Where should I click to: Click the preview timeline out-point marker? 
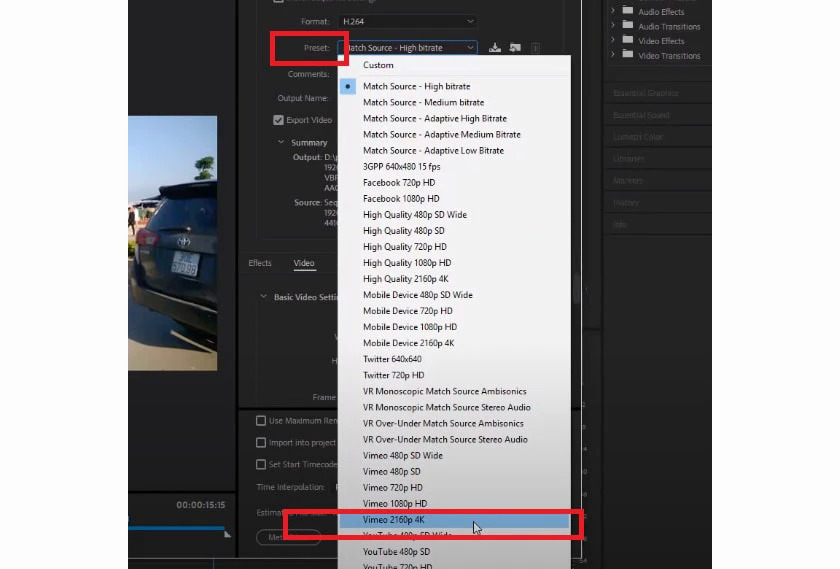click(227, 534)
